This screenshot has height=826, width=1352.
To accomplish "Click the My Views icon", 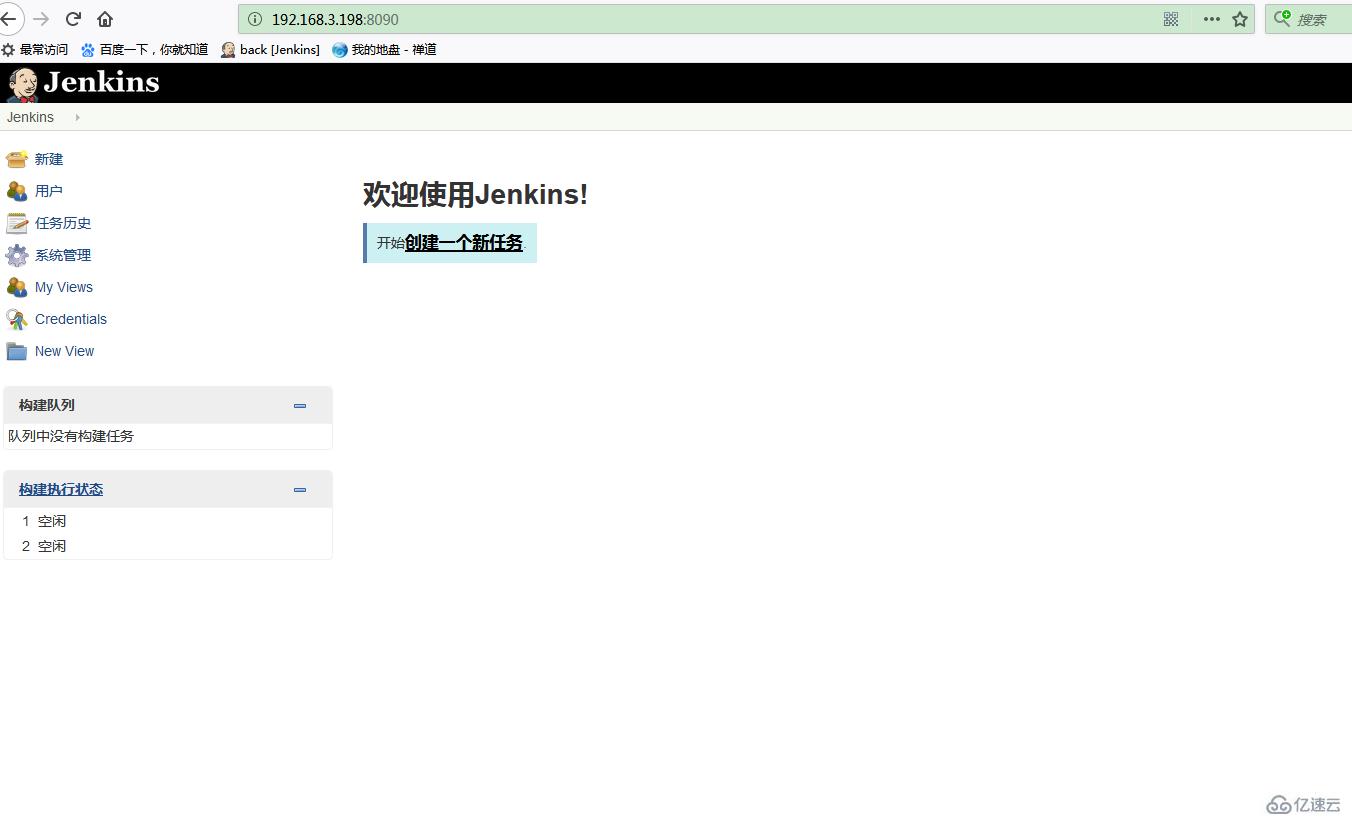I will coord(17,287).
